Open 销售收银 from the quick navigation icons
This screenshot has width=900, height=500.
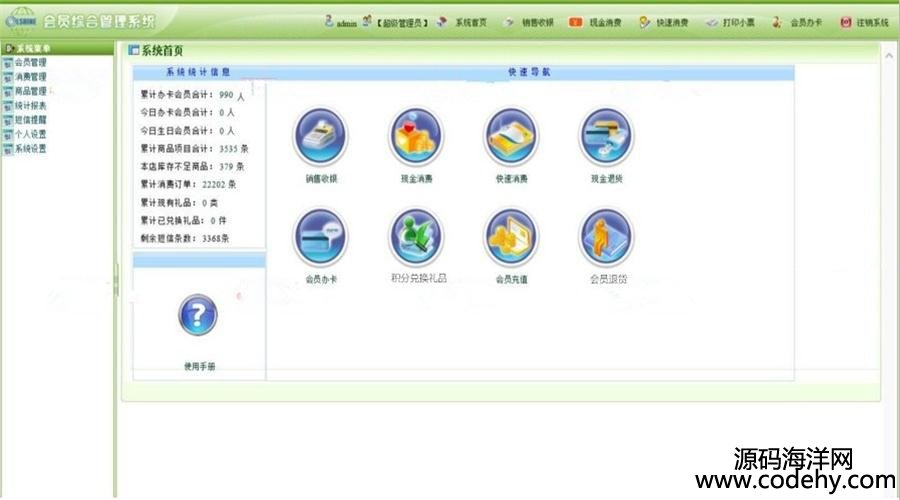321,137
